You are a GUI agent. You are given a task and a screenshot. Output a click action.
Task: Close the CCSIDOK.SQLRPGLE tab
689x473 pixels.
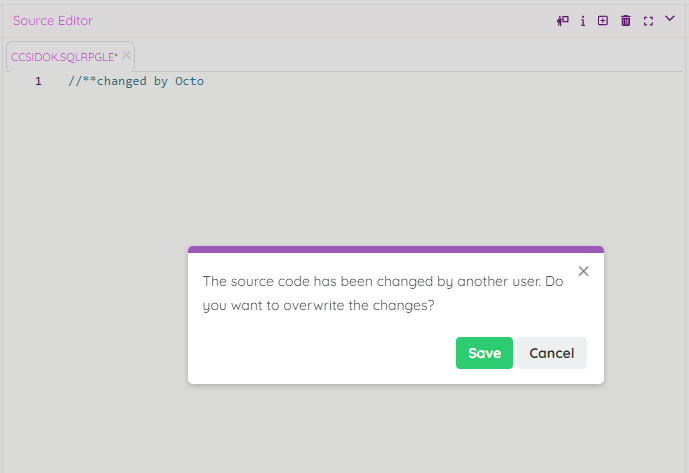tap(127, 56)
